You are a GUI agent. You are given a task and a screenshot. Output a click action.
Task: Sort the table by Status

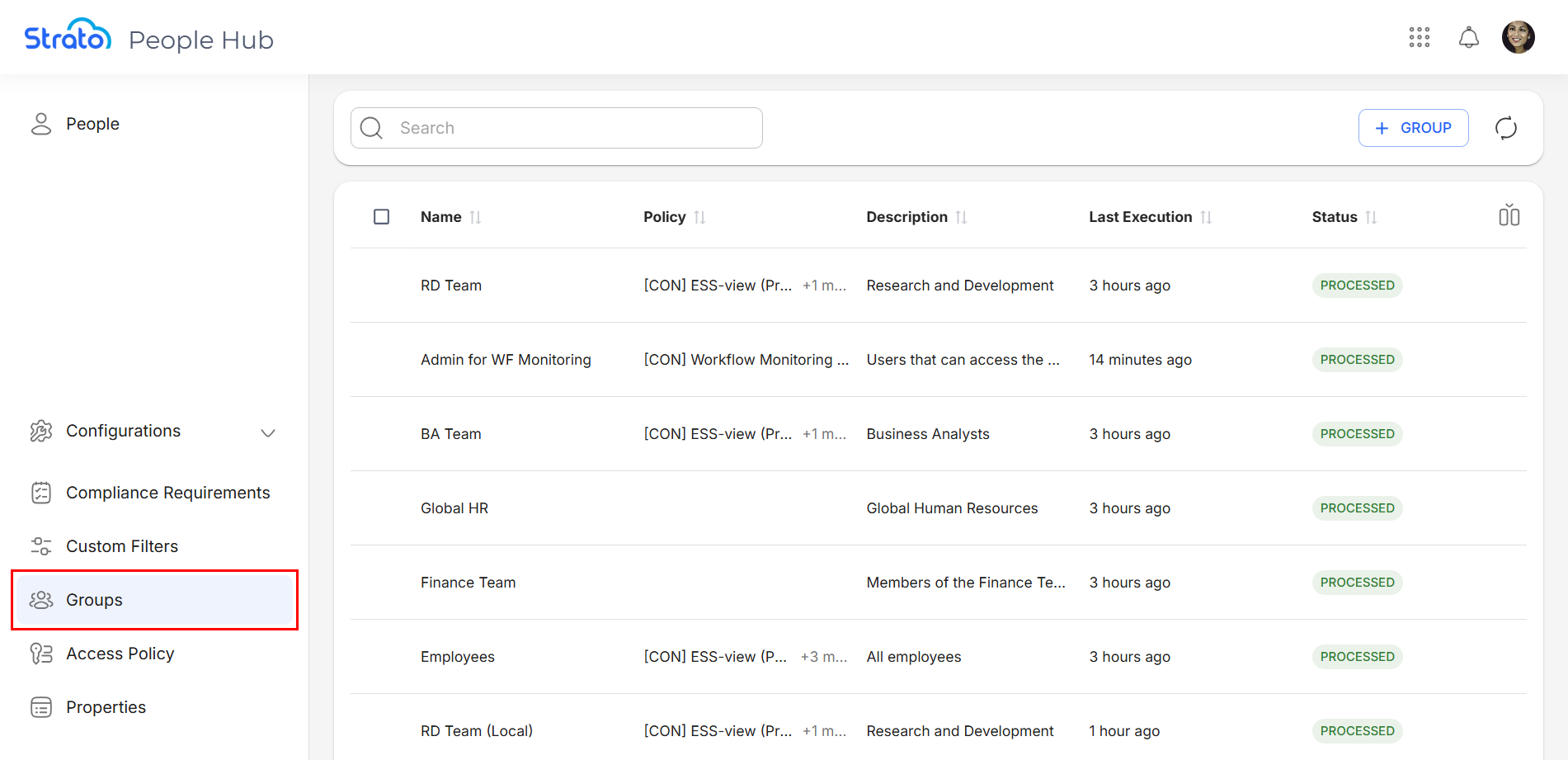pos(1371,217)
